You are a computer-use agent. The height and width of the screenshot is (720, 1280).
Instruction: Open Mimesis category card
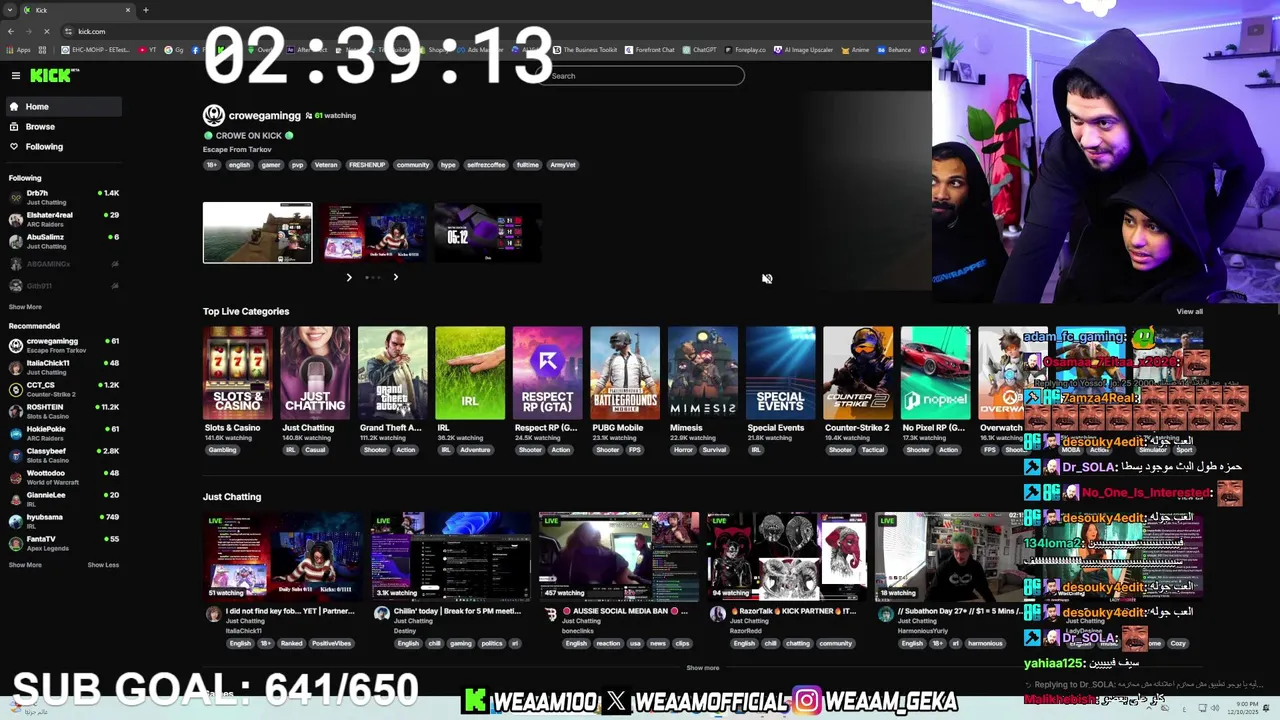(703, 373)
